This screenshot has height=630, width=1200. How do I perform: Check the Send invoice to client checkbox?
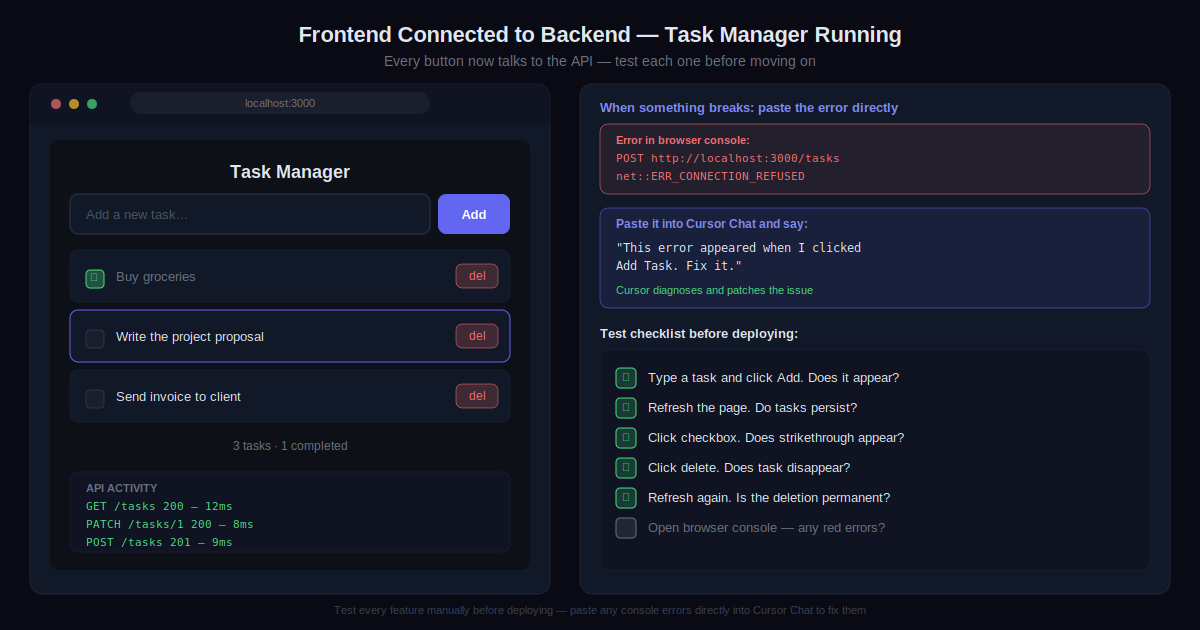click(x=95, y=398)
